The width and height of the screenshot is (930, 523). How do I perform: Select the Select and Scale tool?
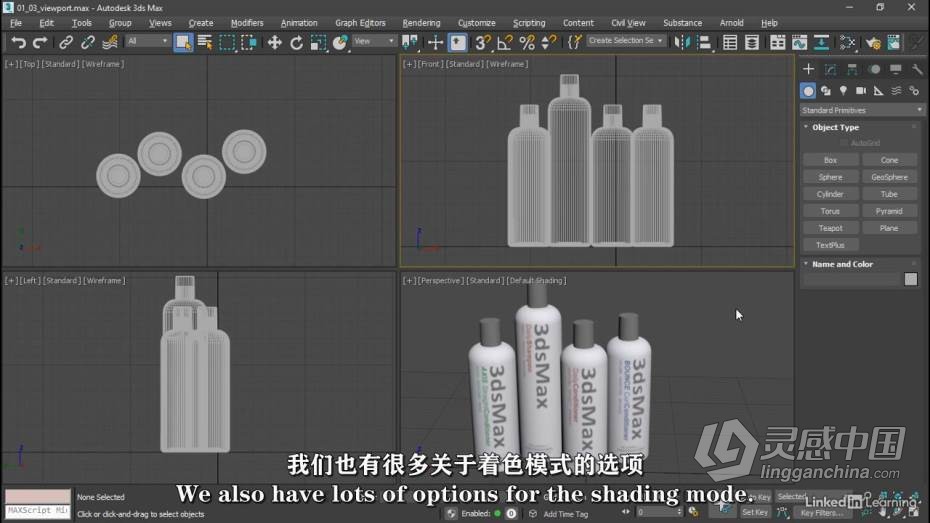[319, 42]
